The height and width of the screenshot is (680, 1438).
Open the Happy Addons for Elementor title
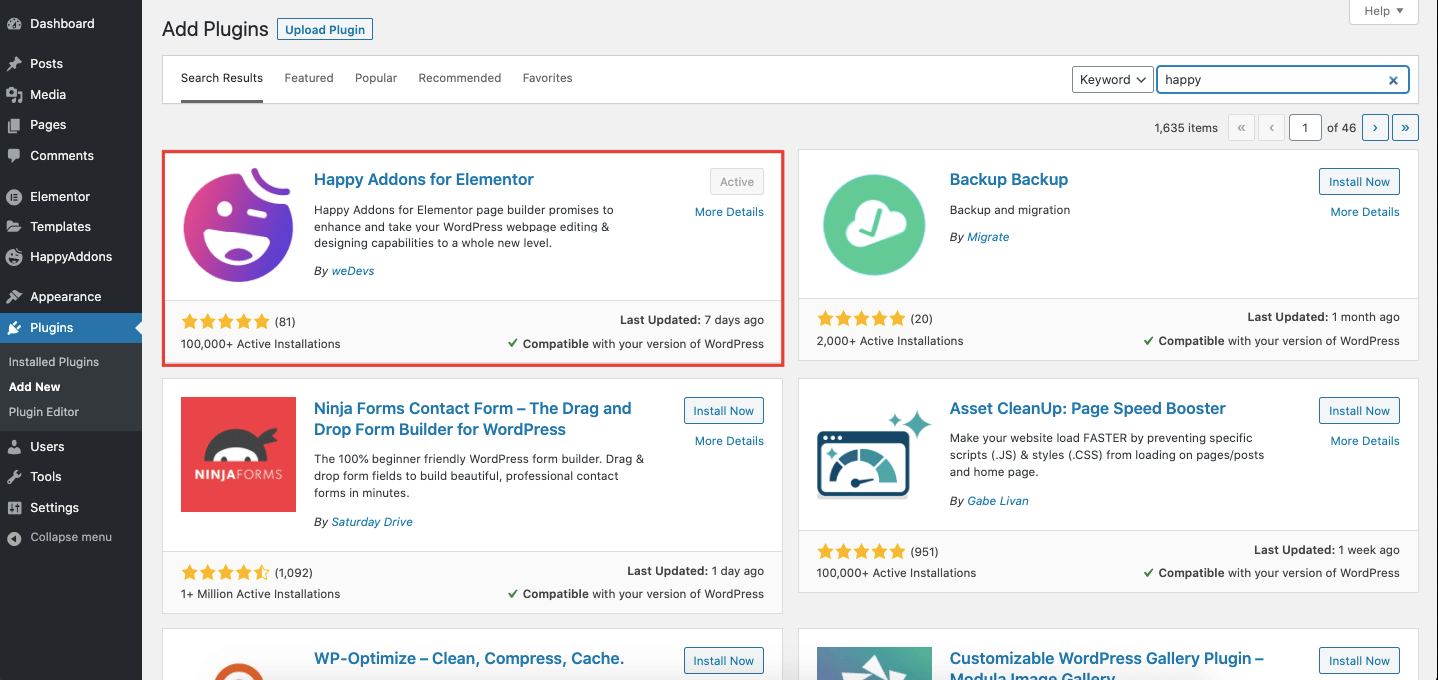pos(424,180)
